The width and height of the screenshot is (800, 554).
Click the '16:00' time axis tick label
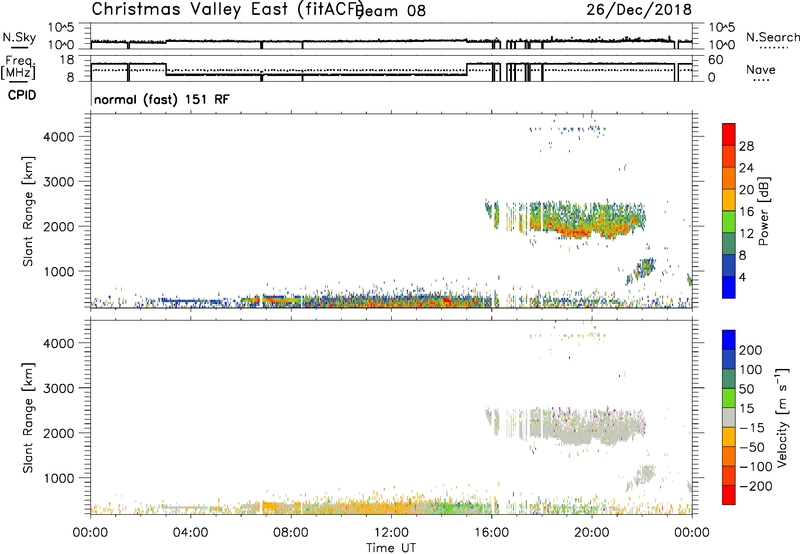tap(491, 533)
